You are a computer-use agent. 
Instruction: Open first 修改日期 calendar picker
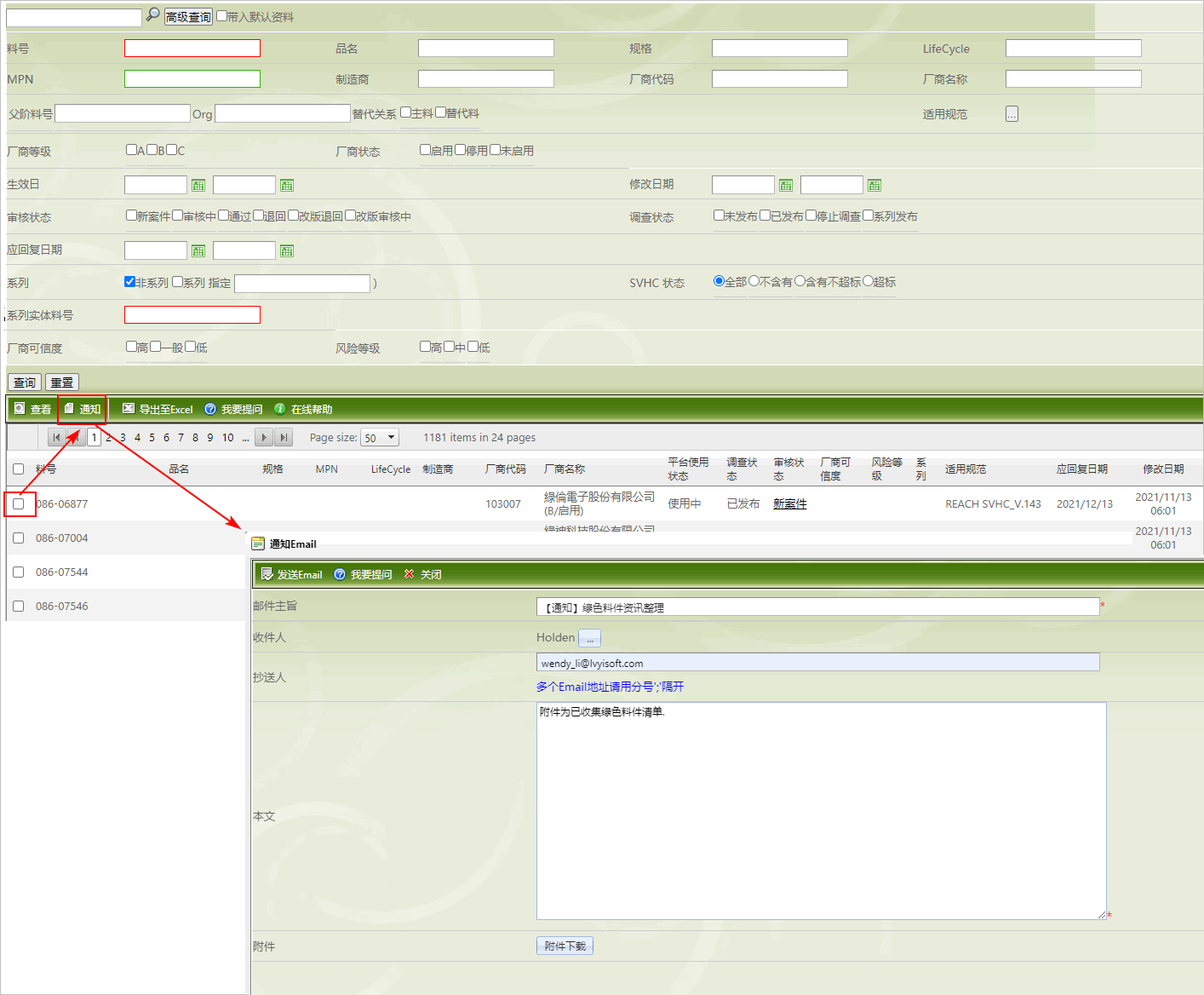pos(786,185)
